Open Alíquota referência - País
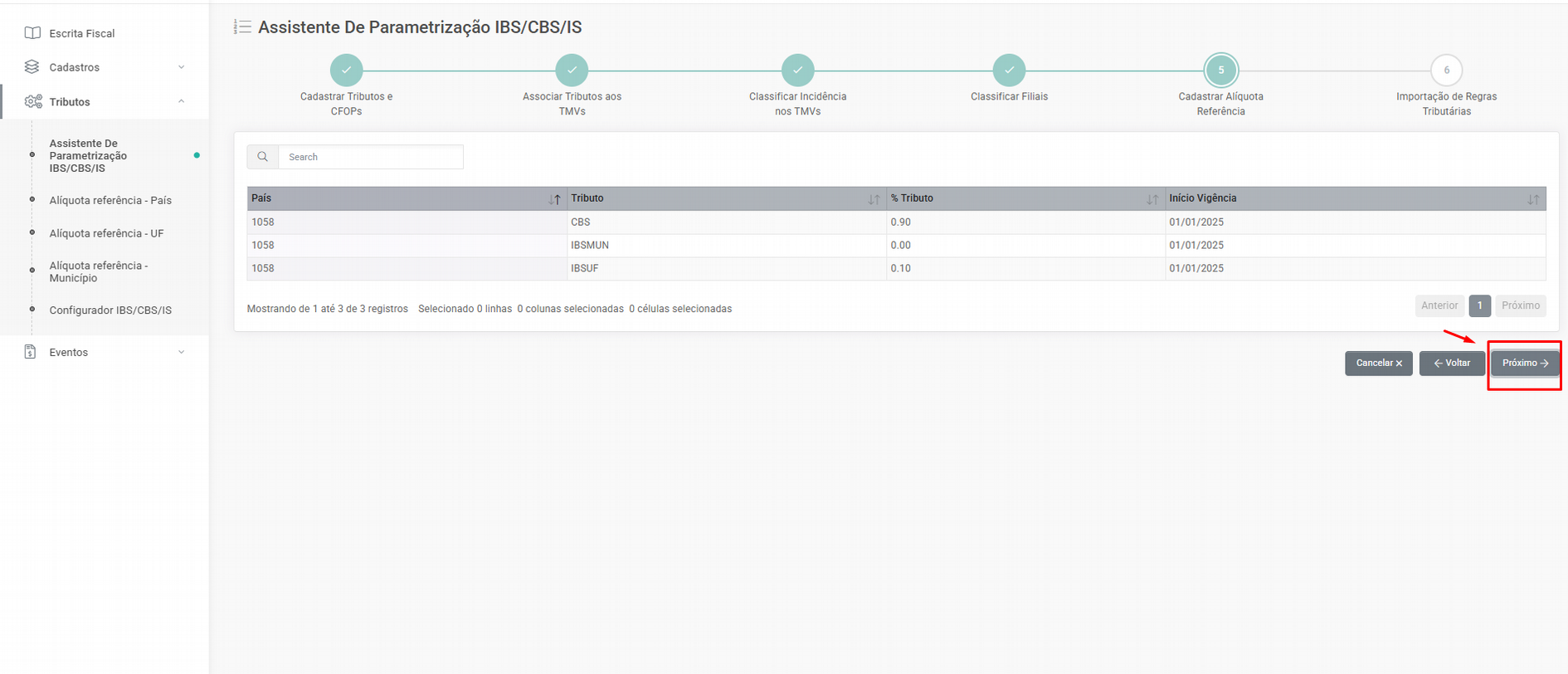 pos(110,200)
